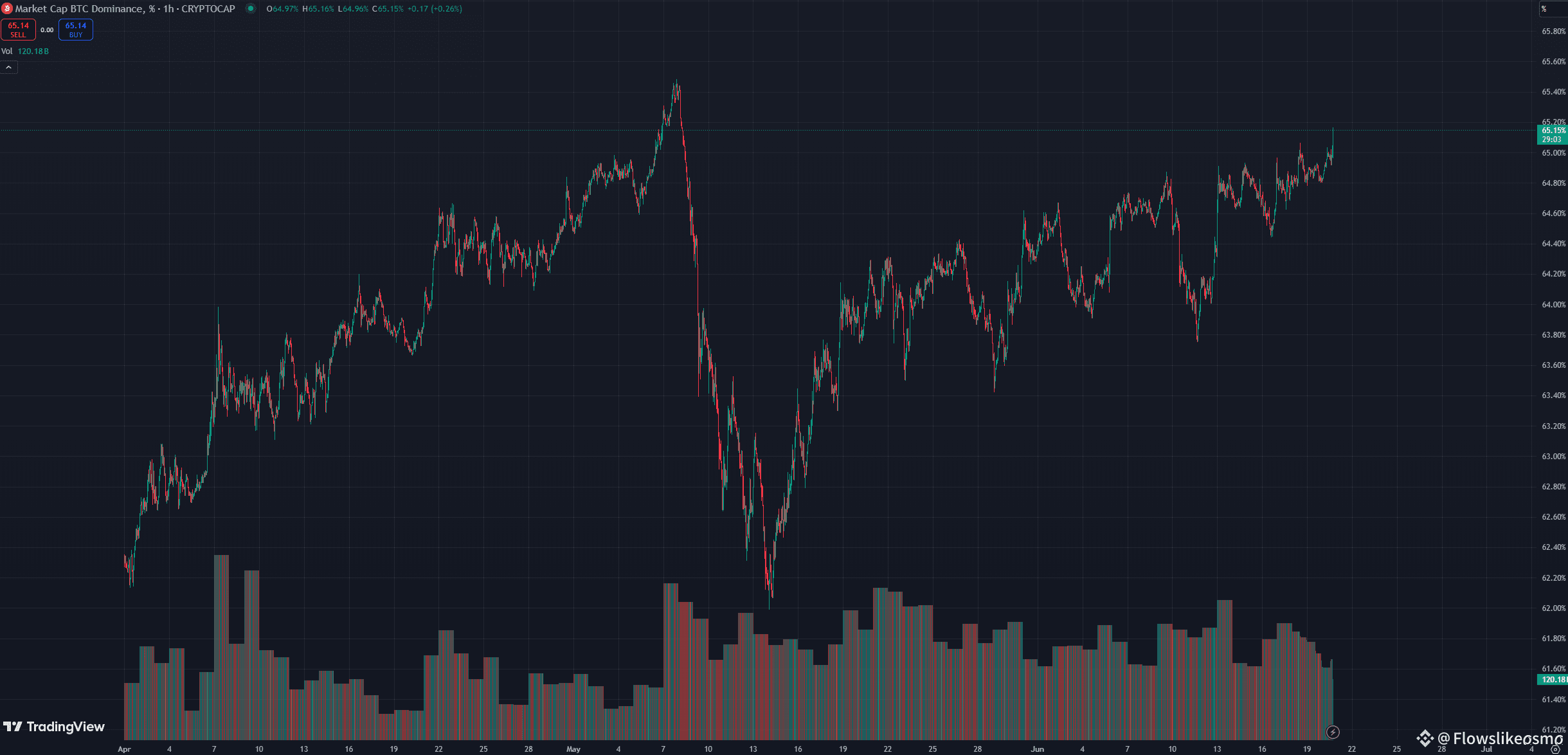
Task: Open chart settings hexagon icon at bottom right
Action: pyautogui.click(x=1556, y=750)
